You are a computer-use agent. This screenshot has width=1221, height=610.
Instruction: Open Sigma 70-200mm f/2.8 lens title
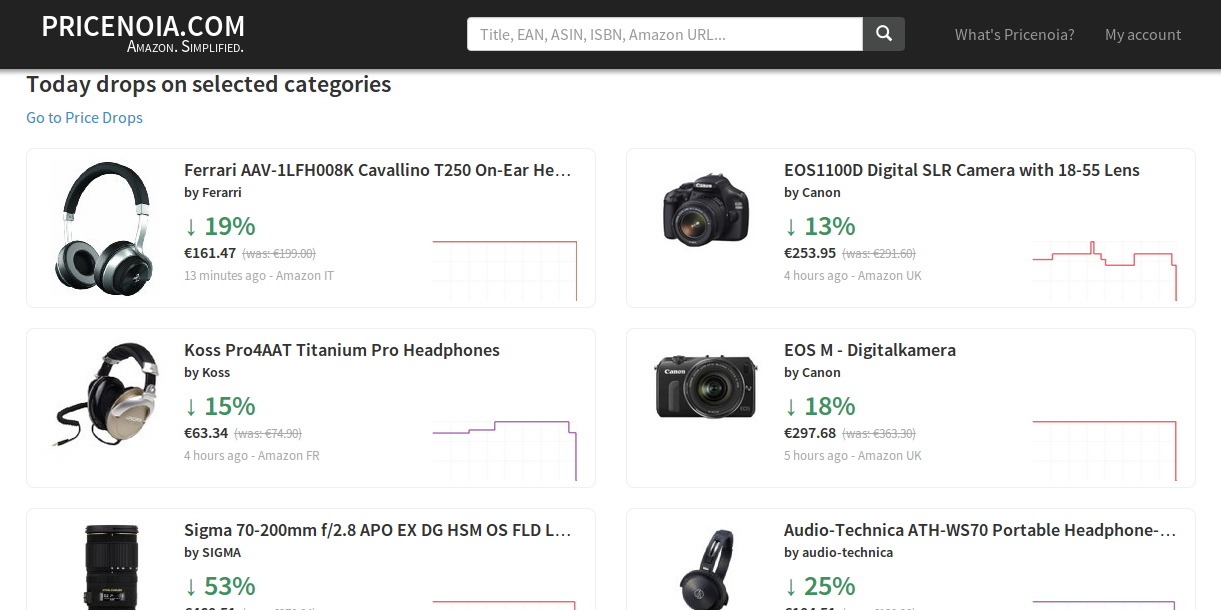378,530
